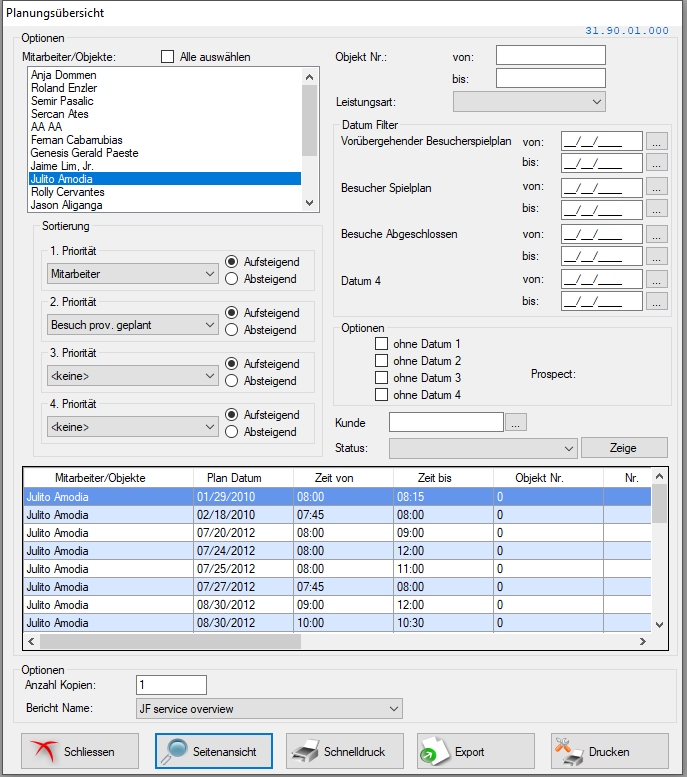This screenshot has width=687, height=777.
Task: Open date picker for Besucher Spielplan von
Action: (656, 187)
